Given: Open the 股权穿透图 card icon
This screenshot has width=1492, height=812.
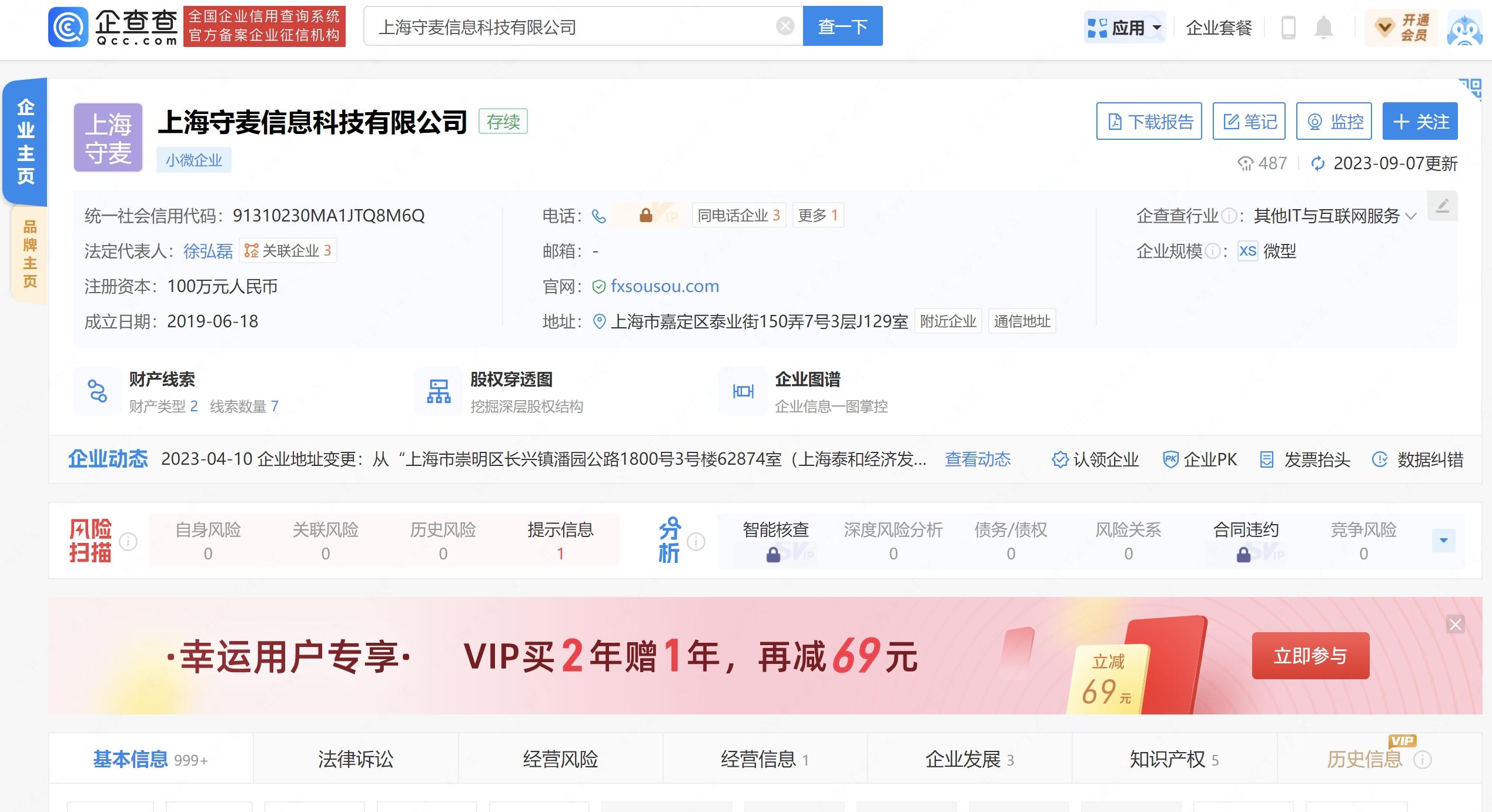Looking at the screenshot, I should coord(439,391).
